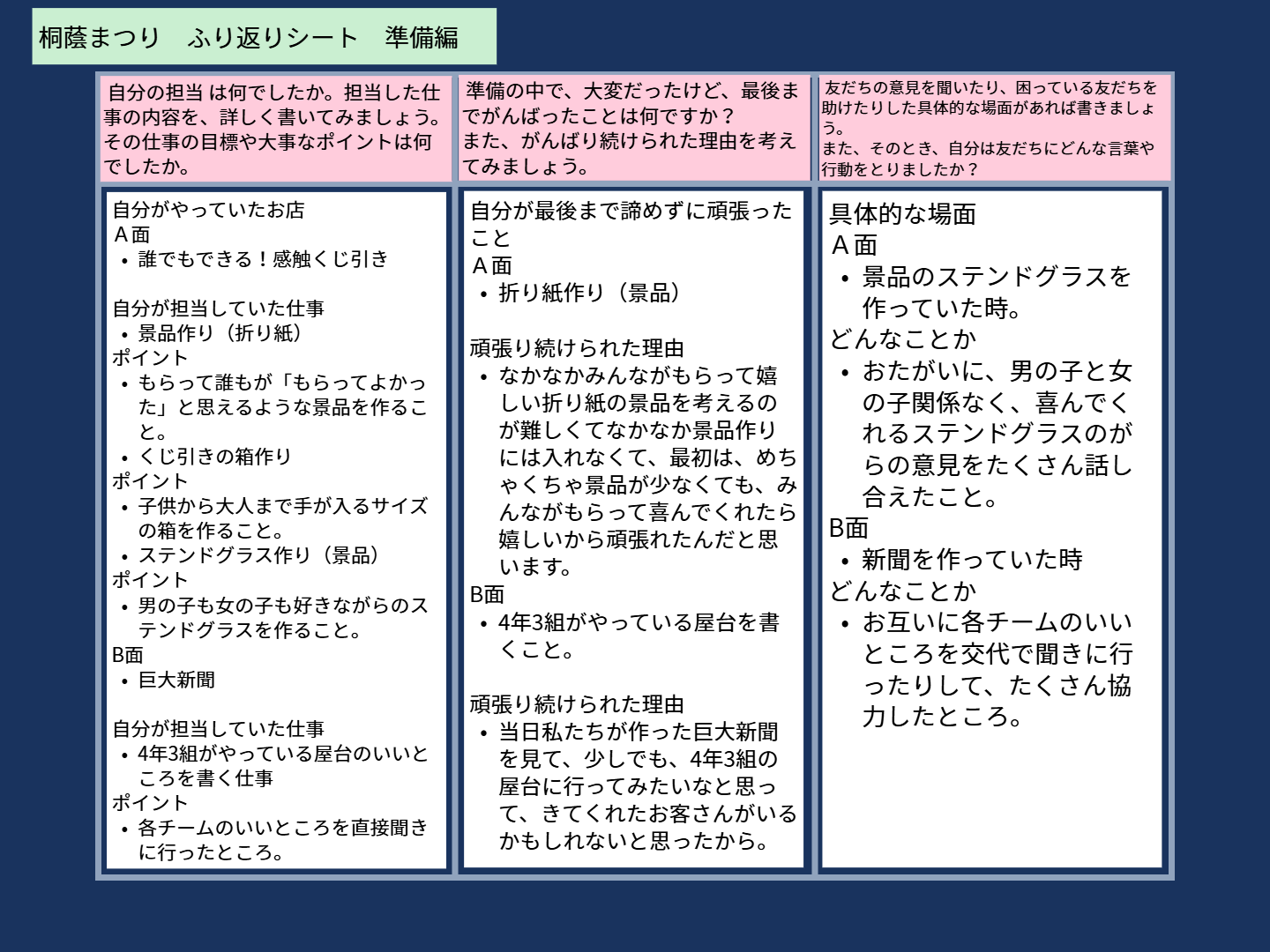Select the bullet ステンドグラス作り（景品）
The width and height of the screenshot is (1270, 952).
[x=259, y=555]
